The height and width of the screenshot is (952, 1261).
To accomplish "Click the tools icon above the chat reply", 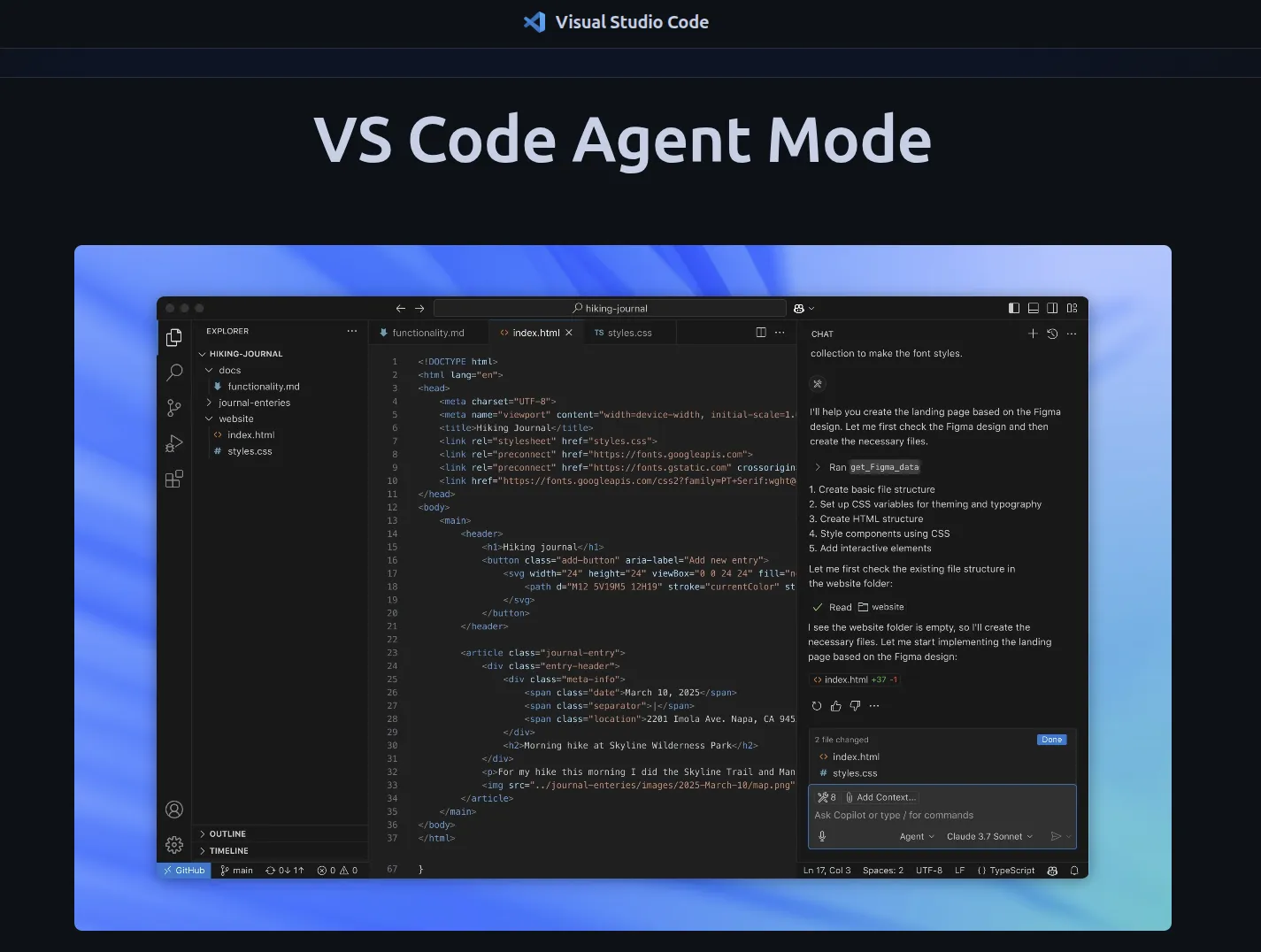I will click(818, 384).
